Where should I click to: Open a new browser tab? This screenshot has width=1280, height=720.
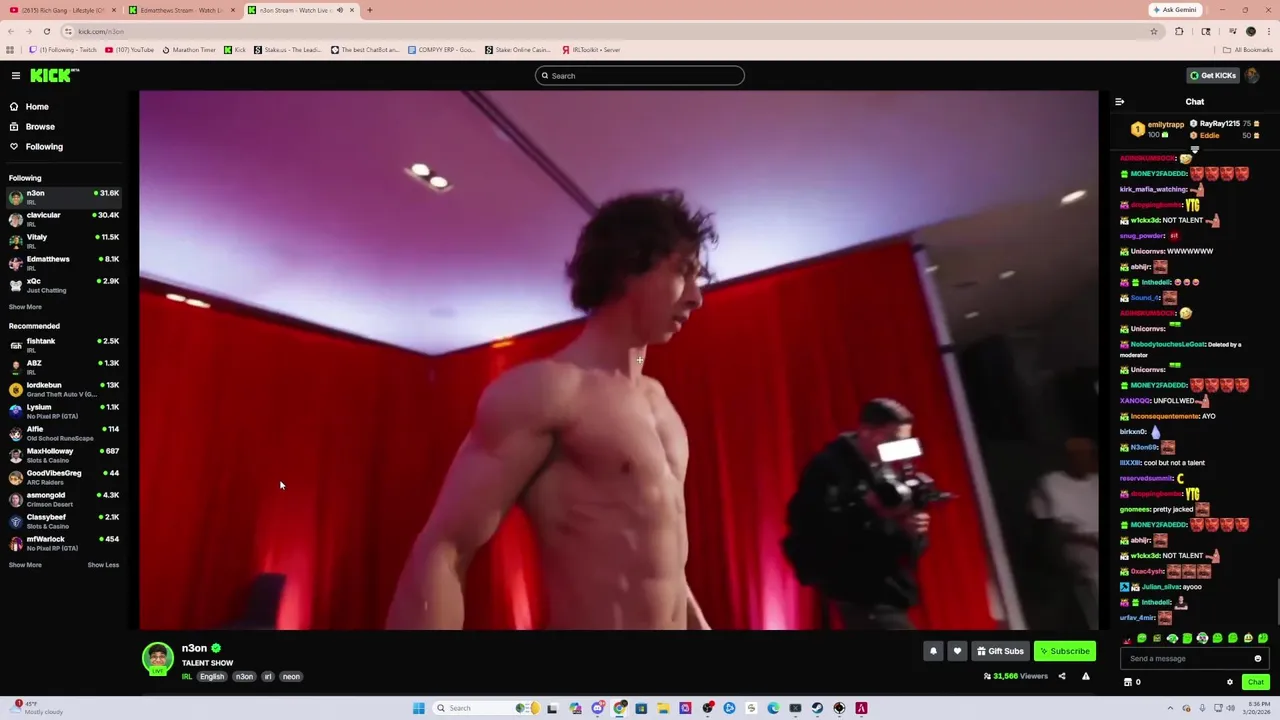[369, 10]
